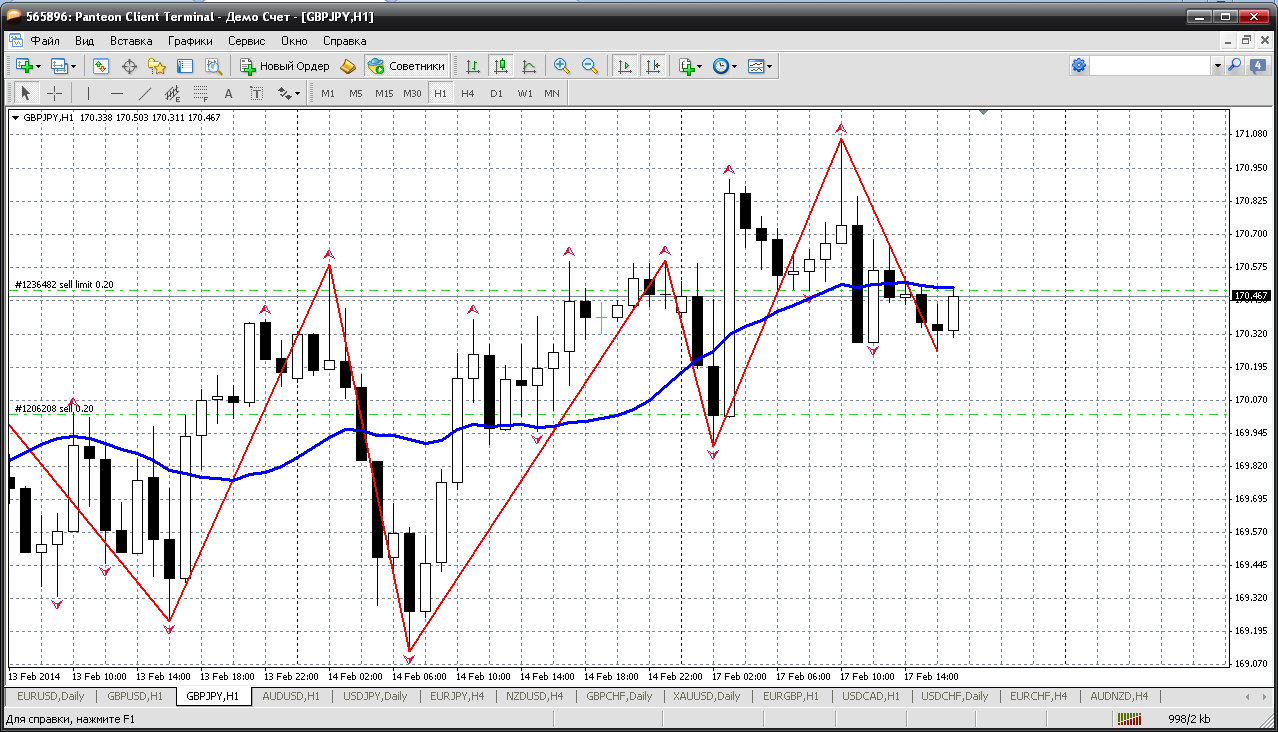Toggle the Data Window crosshair-circle icon

tap(129, 66)
